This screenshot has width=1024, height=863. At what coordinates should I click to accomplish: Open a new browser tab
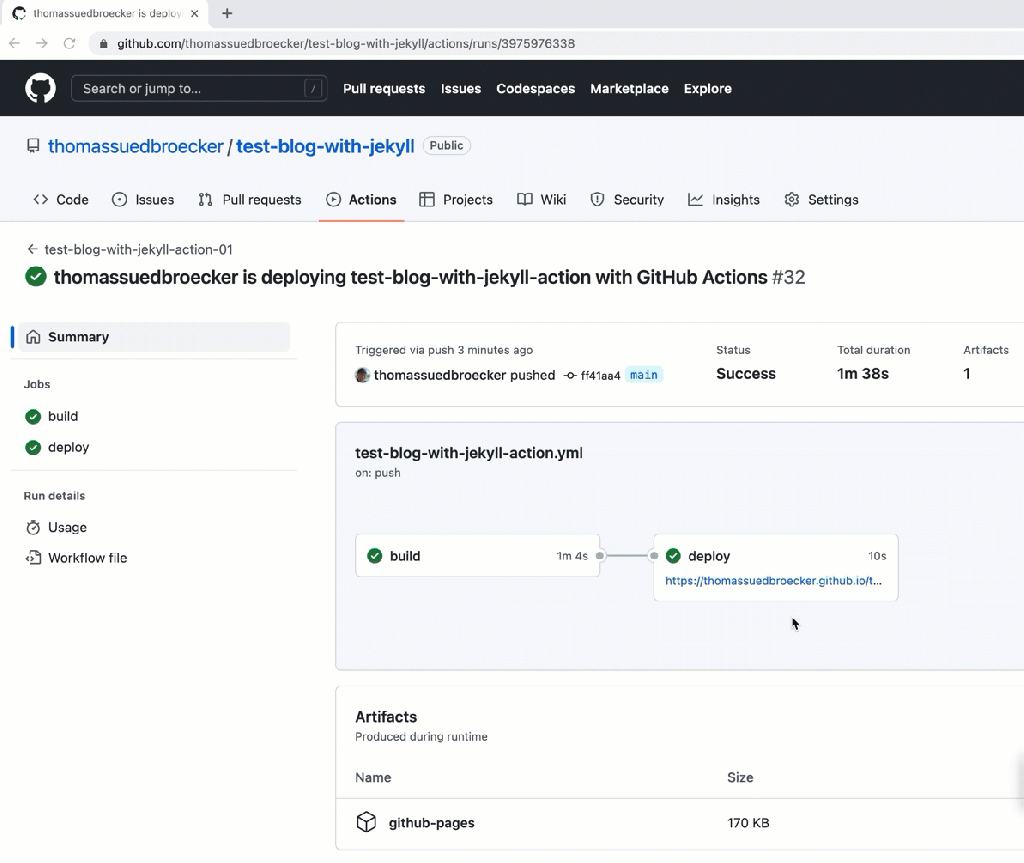pos(227,13)
